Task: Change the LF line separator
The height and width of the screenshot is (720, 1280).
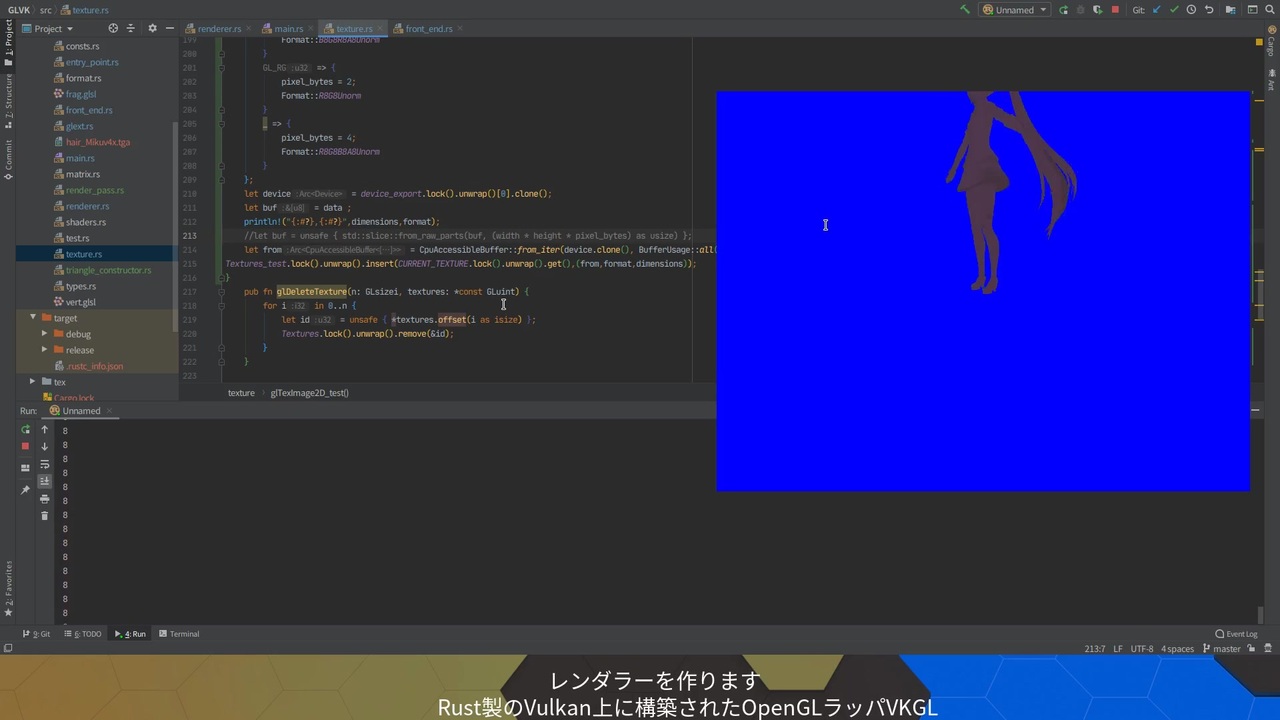Action: coord(1118,649)
